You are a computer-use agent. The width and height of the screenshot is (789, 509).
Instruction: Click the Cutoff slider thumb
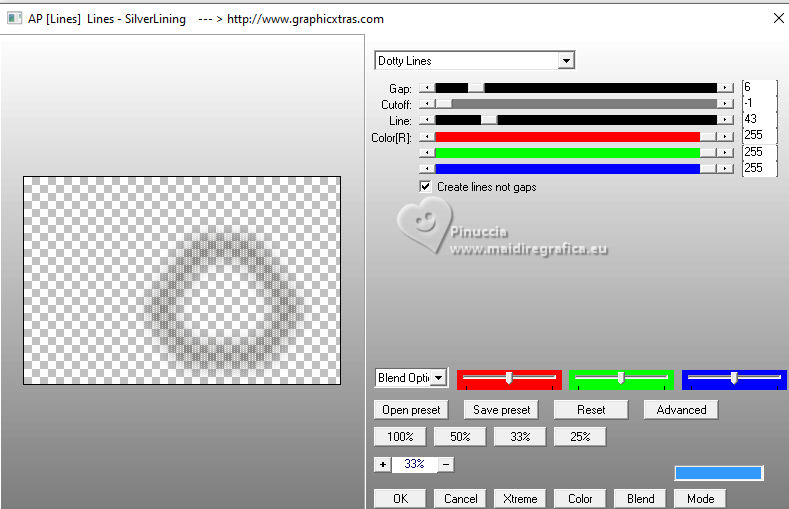point(444,104)
